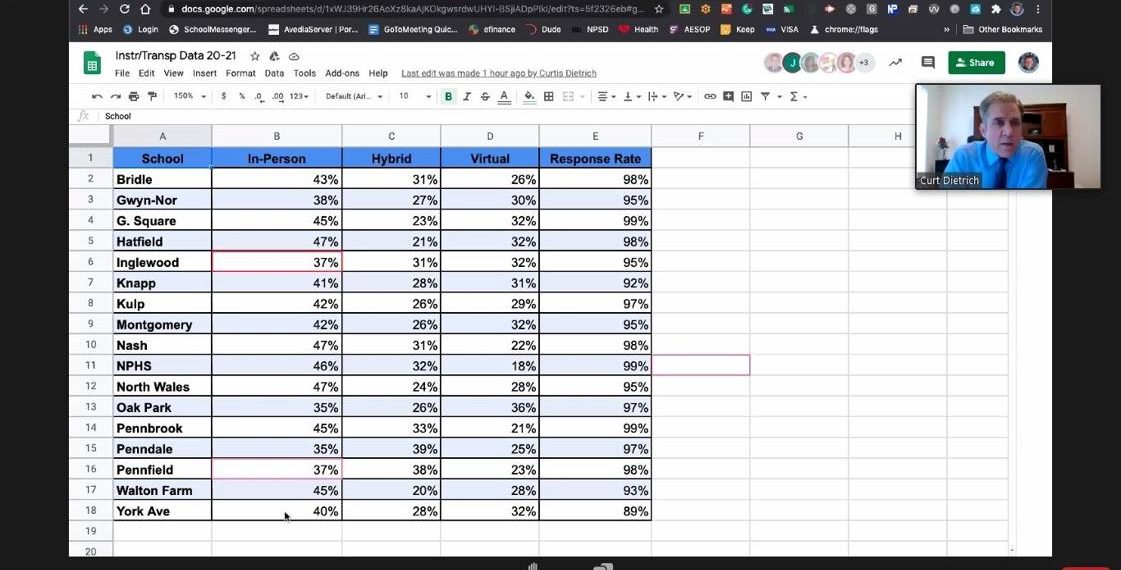Click the Undo icon in the toolbar
The height and width of the screenshot is (570, 1121).
[97, 97]
